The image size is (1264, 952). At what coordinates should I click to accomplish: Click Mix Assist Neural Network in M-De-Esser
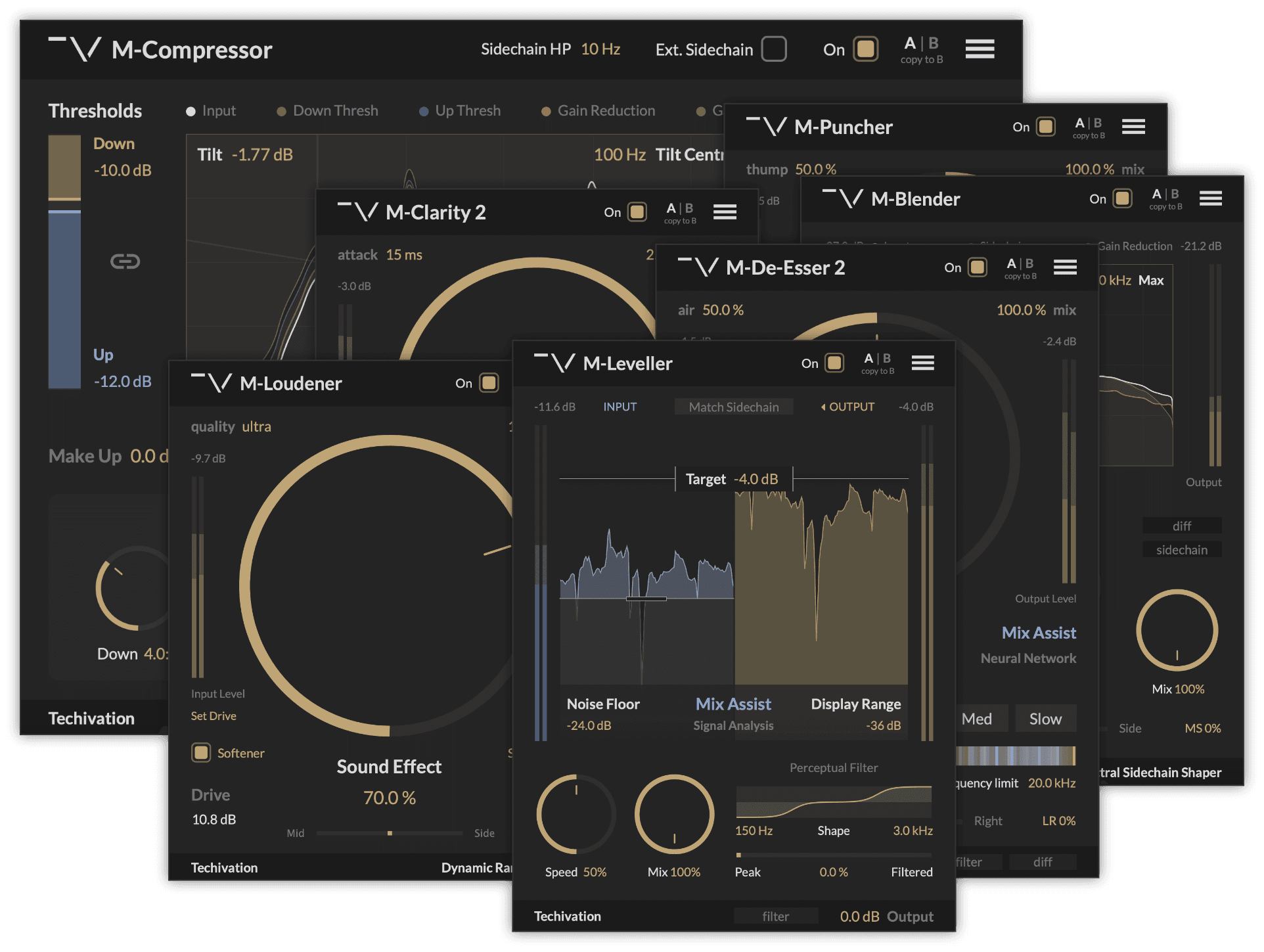click(1028, 645)
